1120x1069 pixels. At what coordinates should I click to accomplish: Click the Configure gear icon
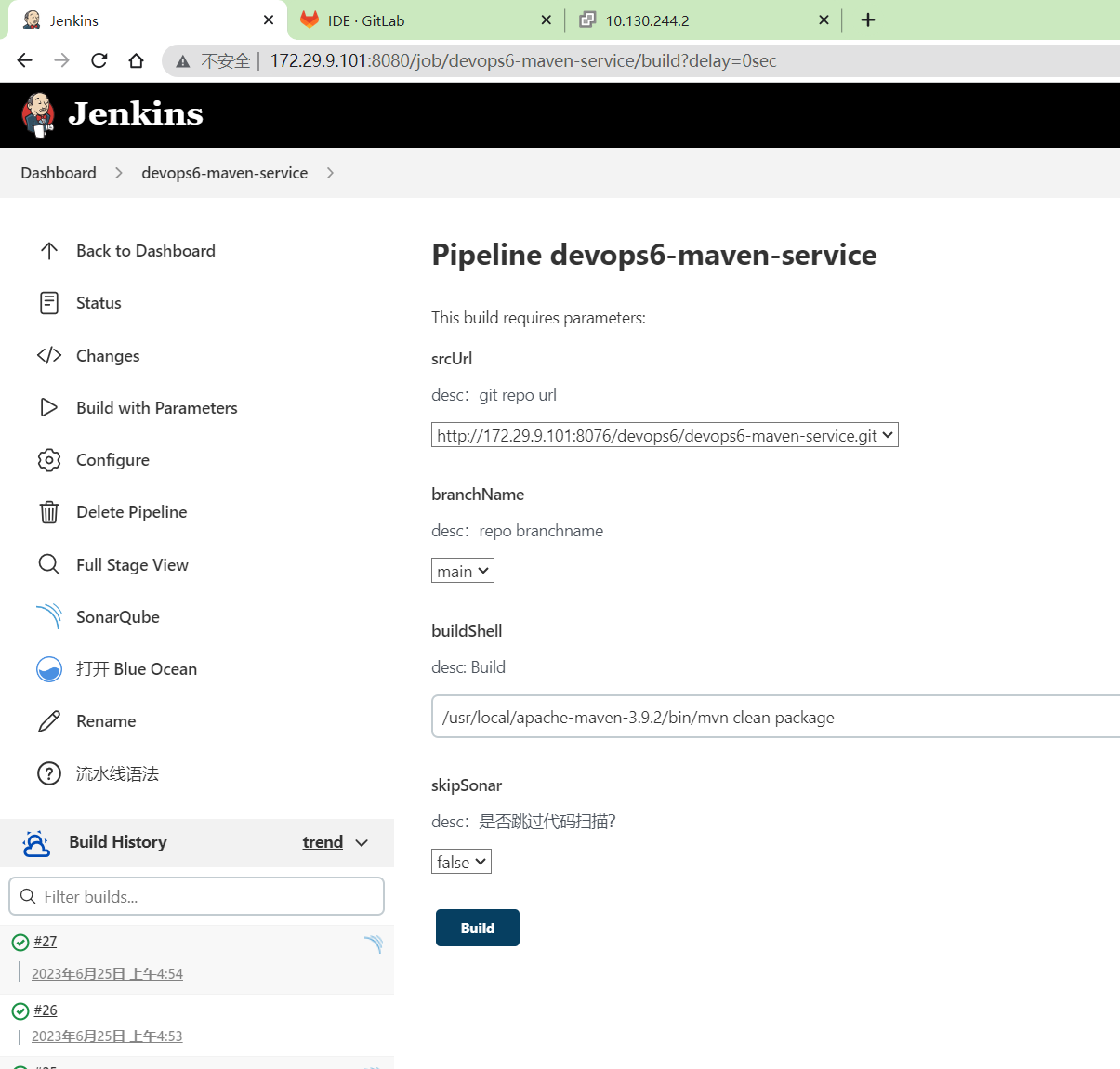click(49, 459)
